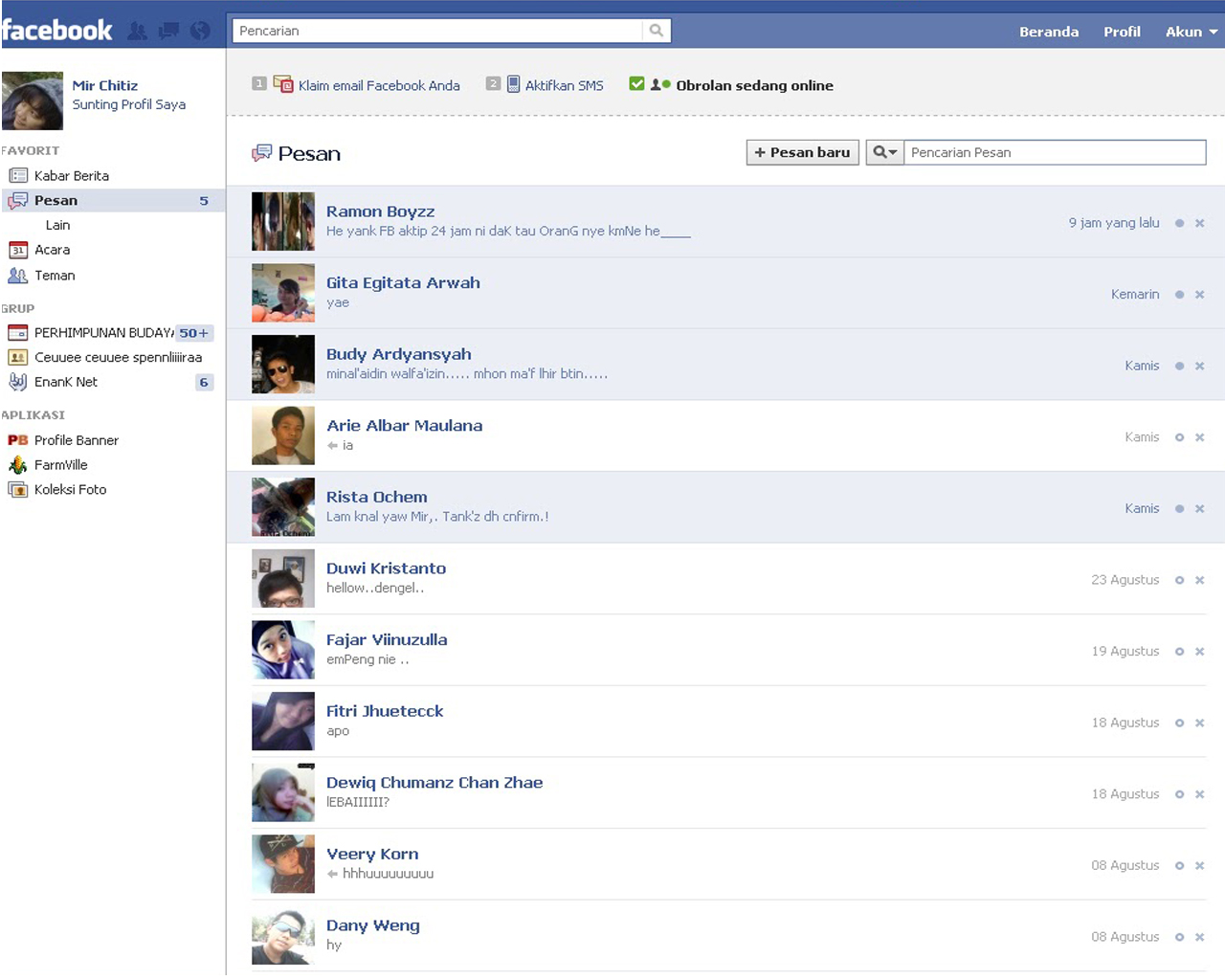Click Mir Chitiz profile picture
1225x980 pixels.
pos(33,100)
